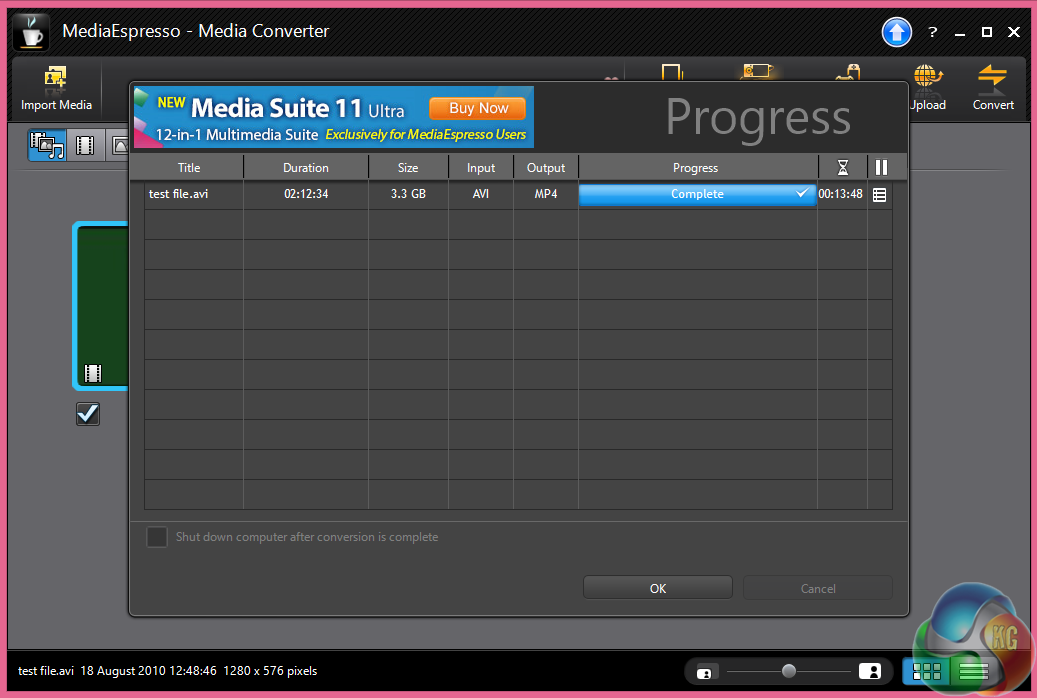Minimize the MediaEspresso window
The width and height of the screenshot is (1037, 698).
coord(960,32)
